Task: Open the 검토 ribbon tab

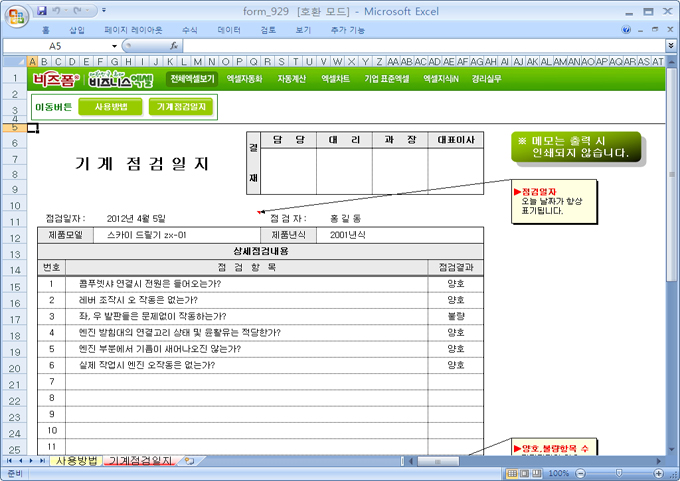Action: pos(268,30)
